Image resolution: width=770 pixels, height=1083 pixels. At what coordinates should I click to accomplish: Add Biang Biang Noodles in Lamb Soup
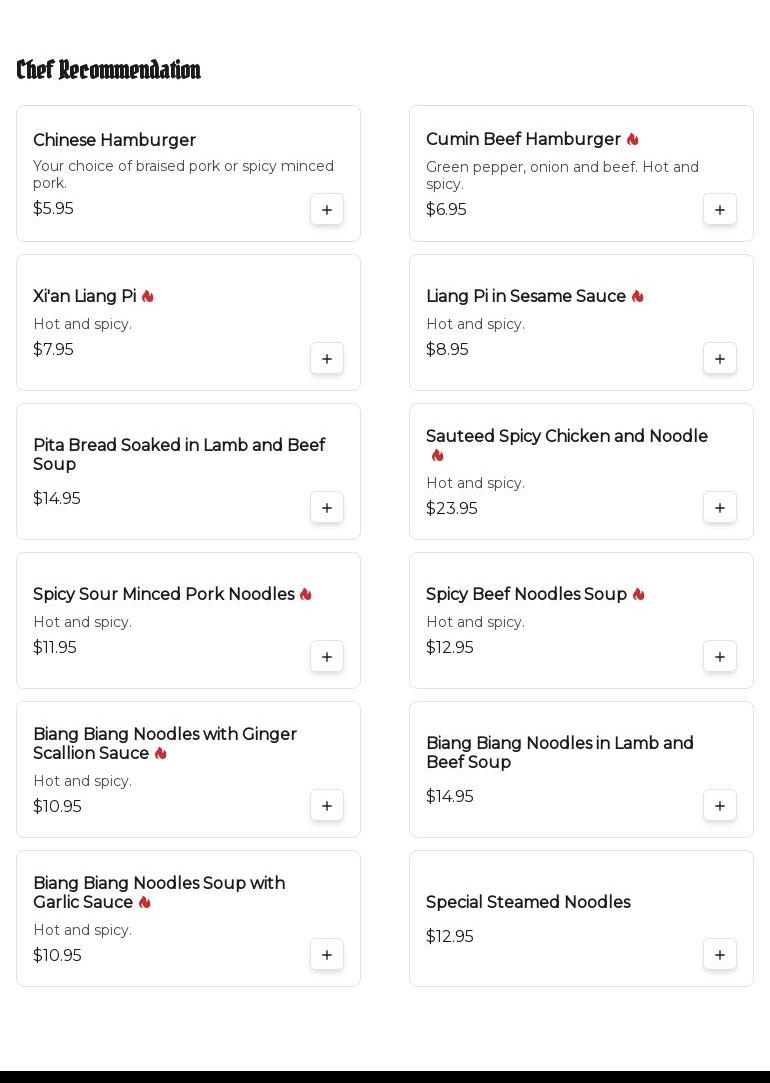point(720,806)
